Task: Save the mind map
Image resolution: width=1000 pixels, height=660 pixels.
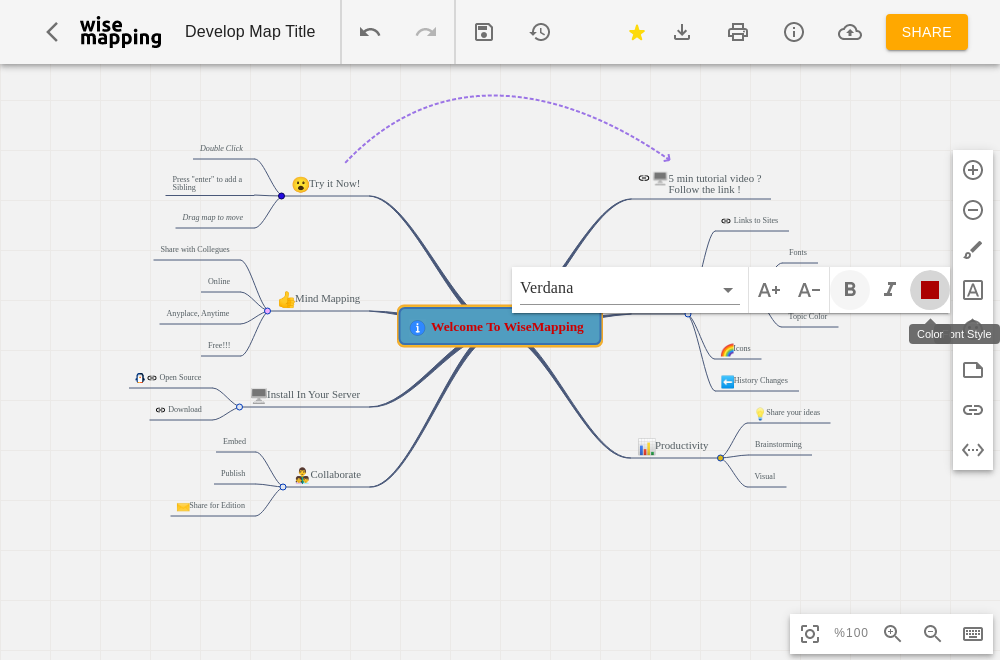Action: (484, 32)
